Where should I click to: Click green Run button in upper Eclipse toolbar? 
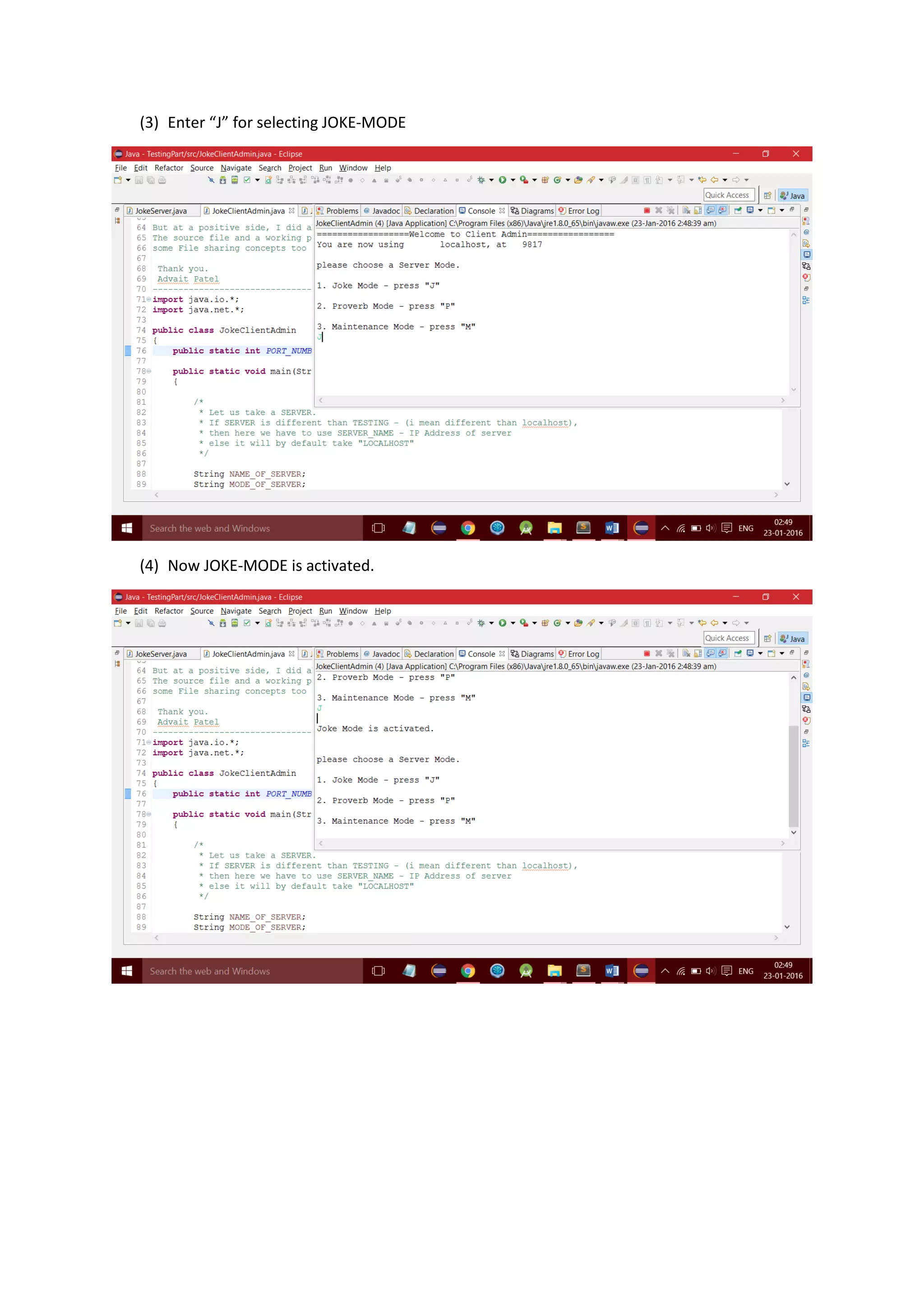tap(503, 180)
